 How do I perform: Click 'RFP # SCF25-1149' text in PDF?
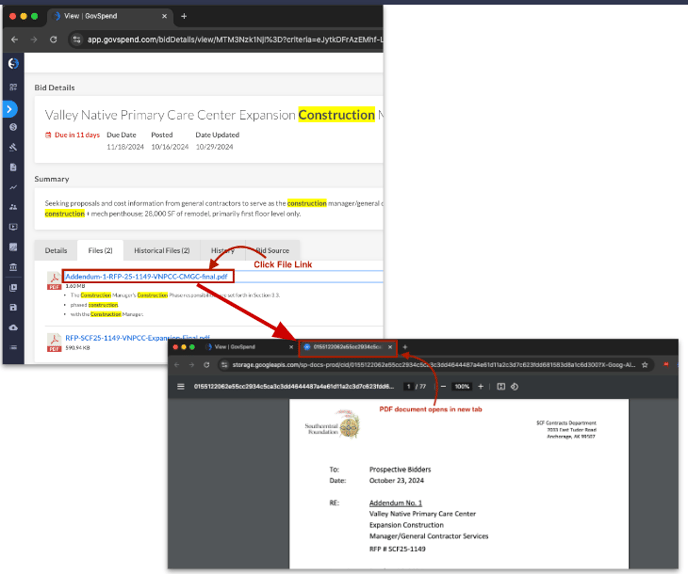(x=397, y=549)
